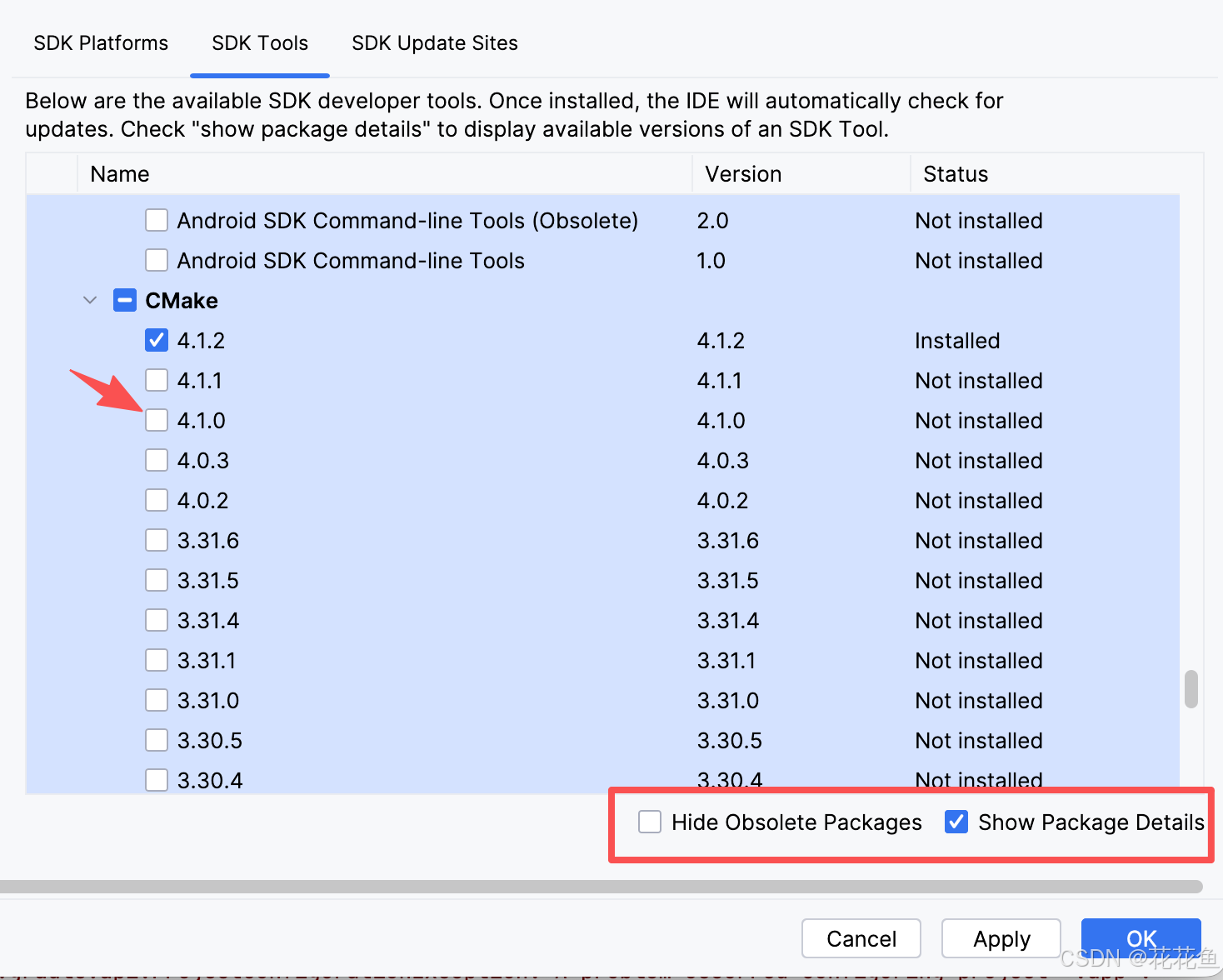Image resolution: width=1223 pixels, height=980 pixels.
Task: Enable Hide Obsolete Packages checkbox
Action: 650,822
